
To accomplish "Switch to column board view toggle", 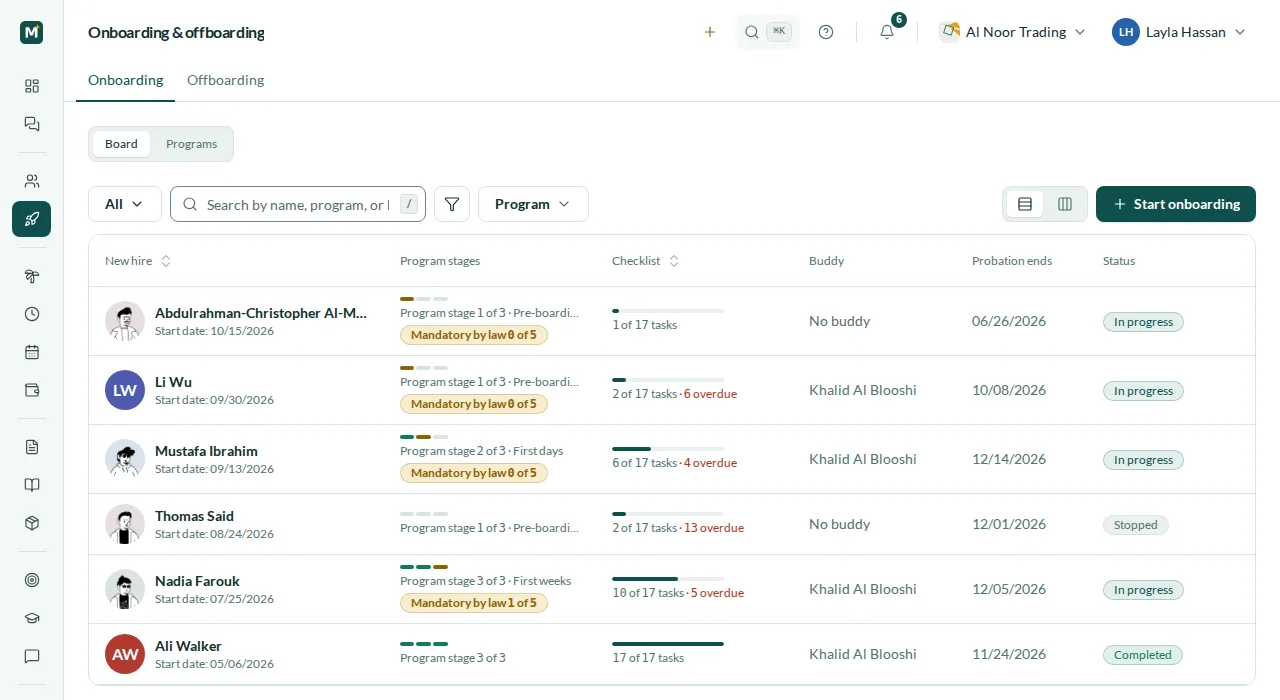I will (1065, 204).
